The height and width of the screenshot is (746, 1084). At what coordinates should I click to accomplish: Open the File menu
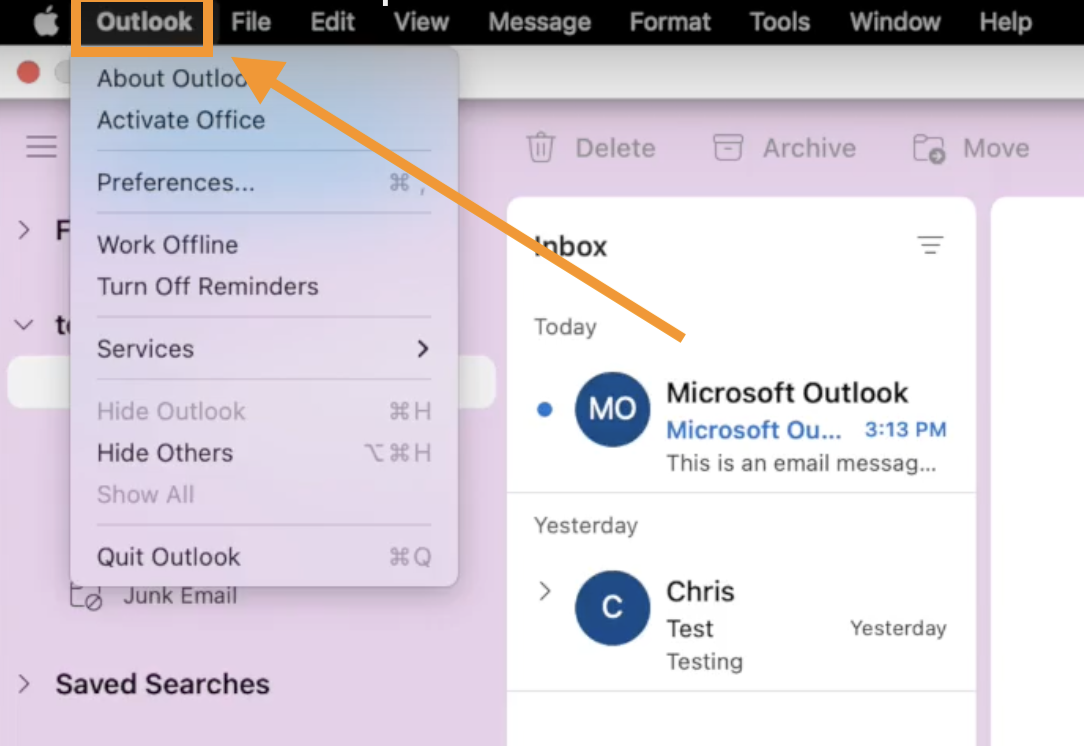pyautogui.click(x=250, y=22)
